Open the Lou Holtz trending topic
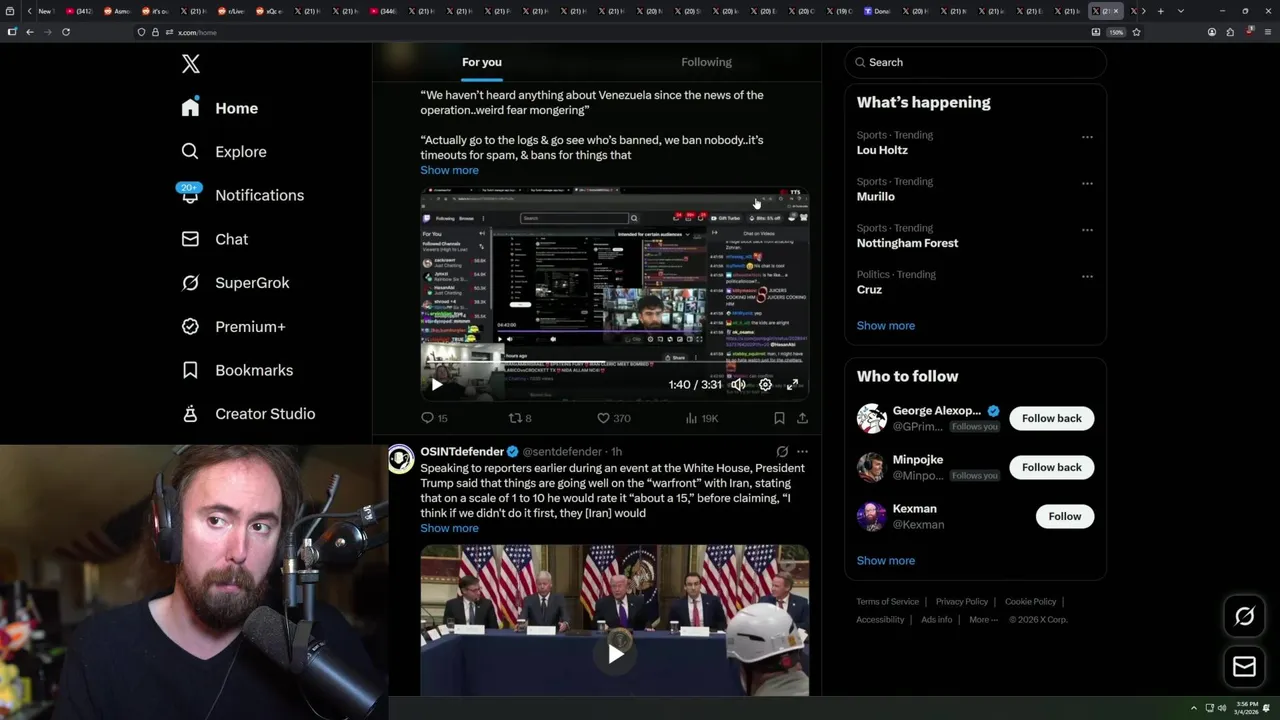Viewport: 1280px width, 720px height. [882, 150]
